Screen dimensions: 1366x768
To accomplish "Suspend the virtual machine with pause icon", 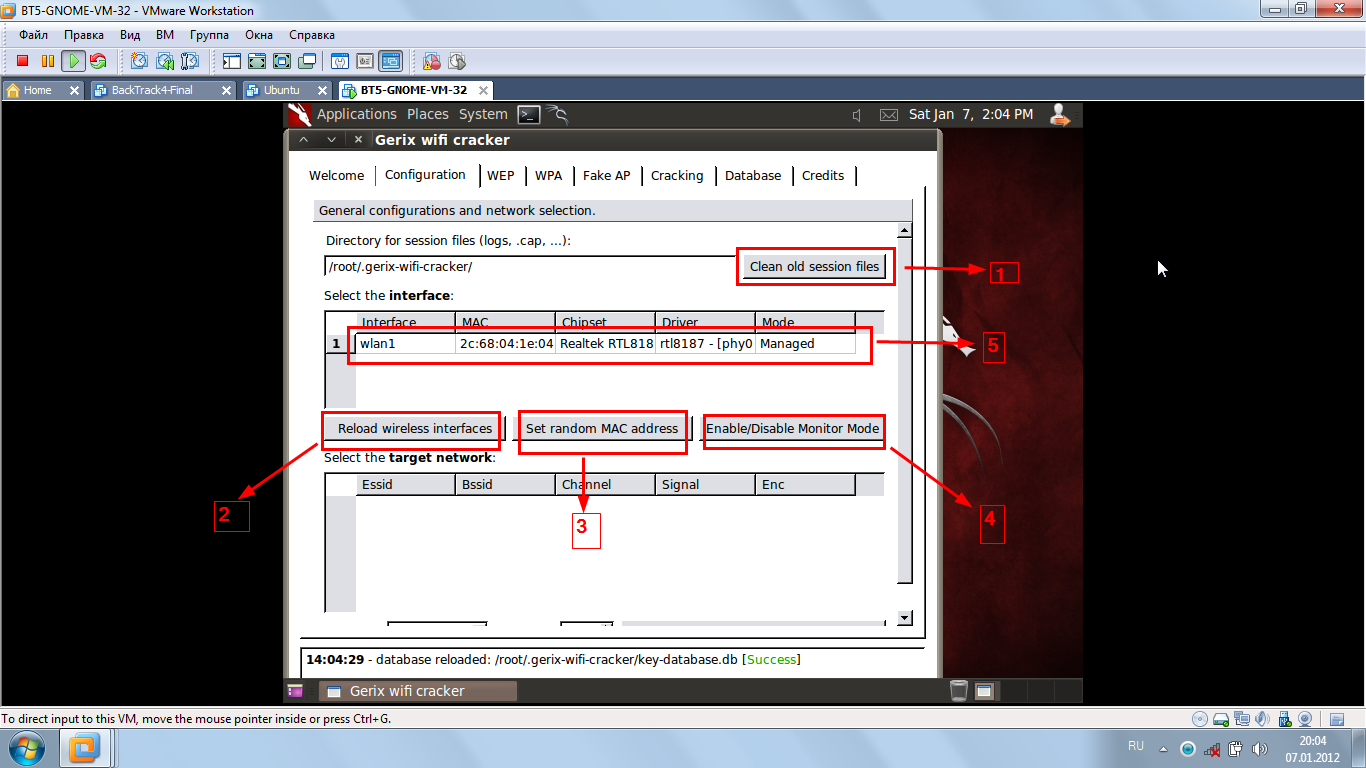I will coord(47,61).
